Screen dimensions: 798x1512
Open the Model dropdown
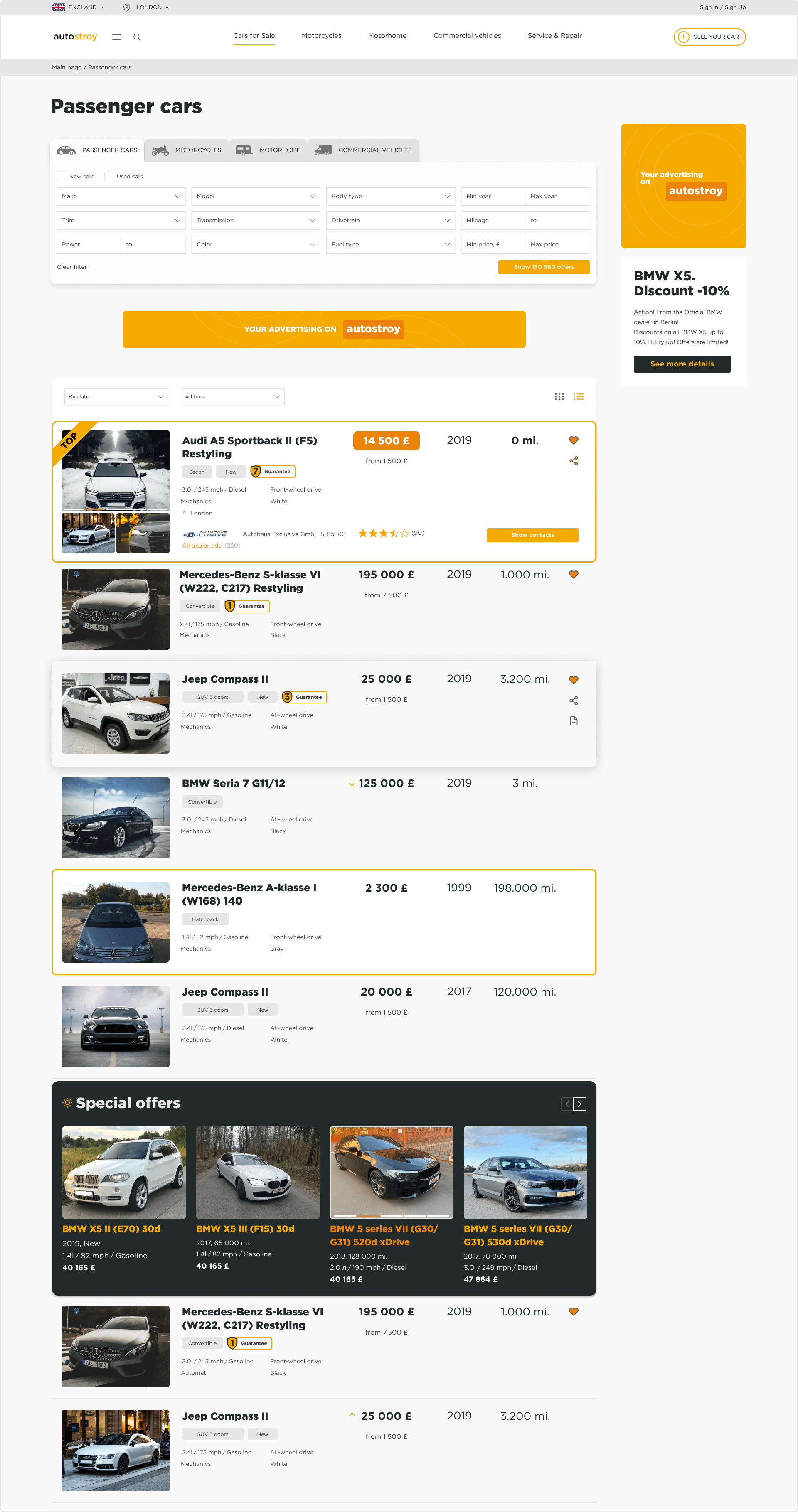point(256,196)
